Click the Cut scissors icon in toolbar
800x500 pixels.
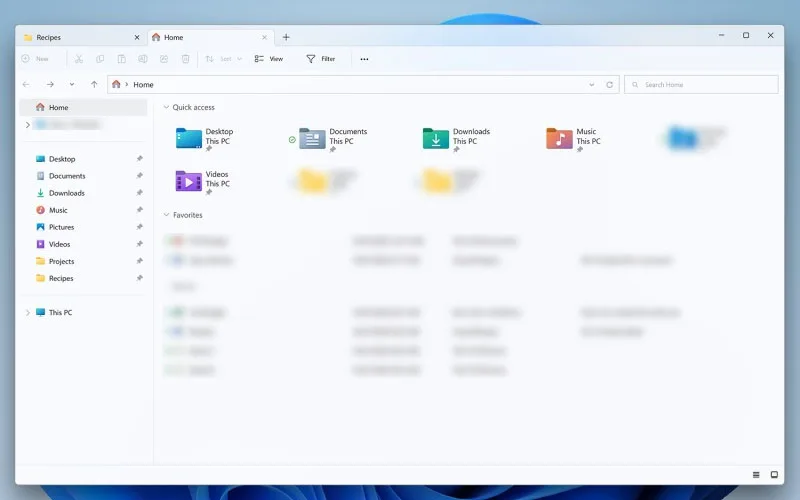point(79,59)
